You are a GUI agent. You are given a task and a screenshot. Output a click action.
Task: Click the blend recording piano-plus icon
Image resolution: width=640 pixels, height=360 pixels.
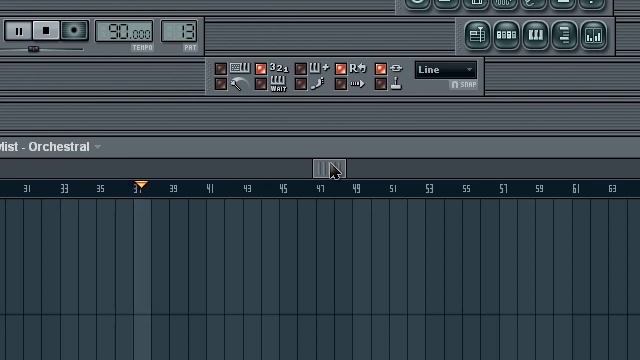(319, 68)
